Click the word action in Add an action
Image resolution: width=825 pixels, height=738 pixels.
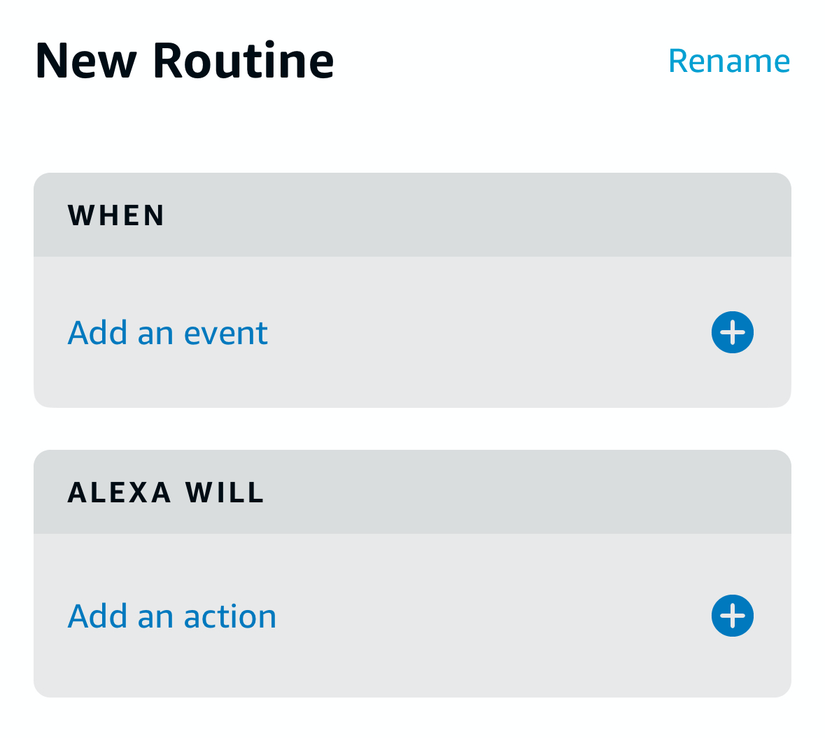point(230,617)
